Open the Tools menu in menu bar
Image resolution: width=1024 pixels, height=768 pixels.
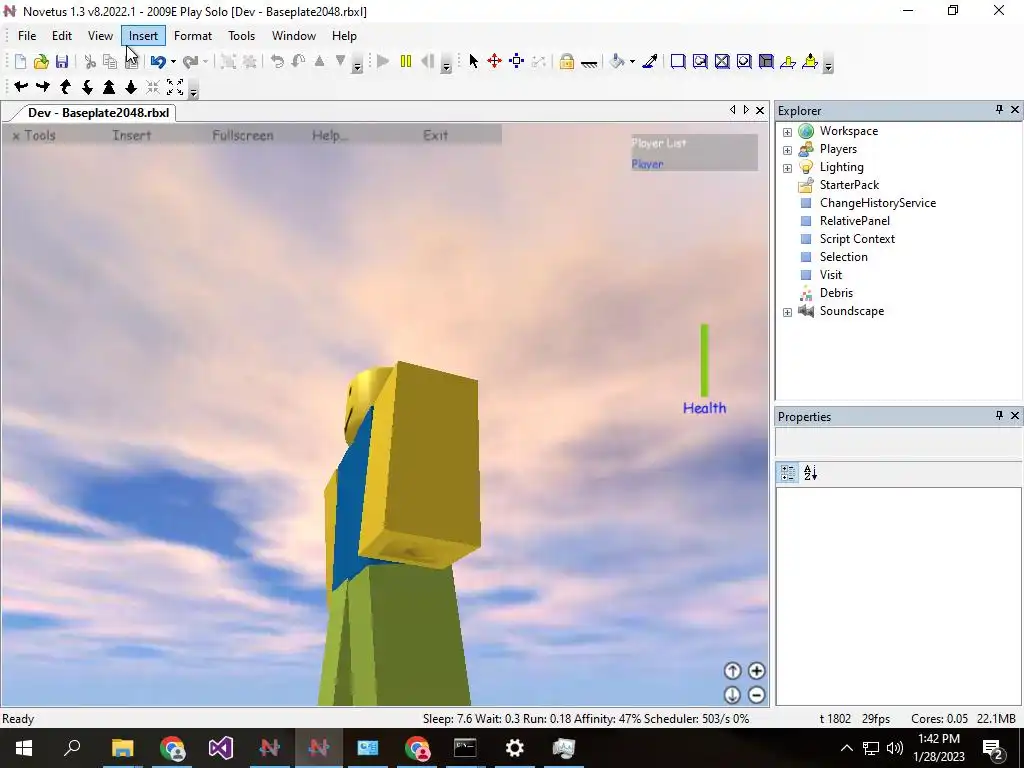pyautogui.click(x=241, y=36)
